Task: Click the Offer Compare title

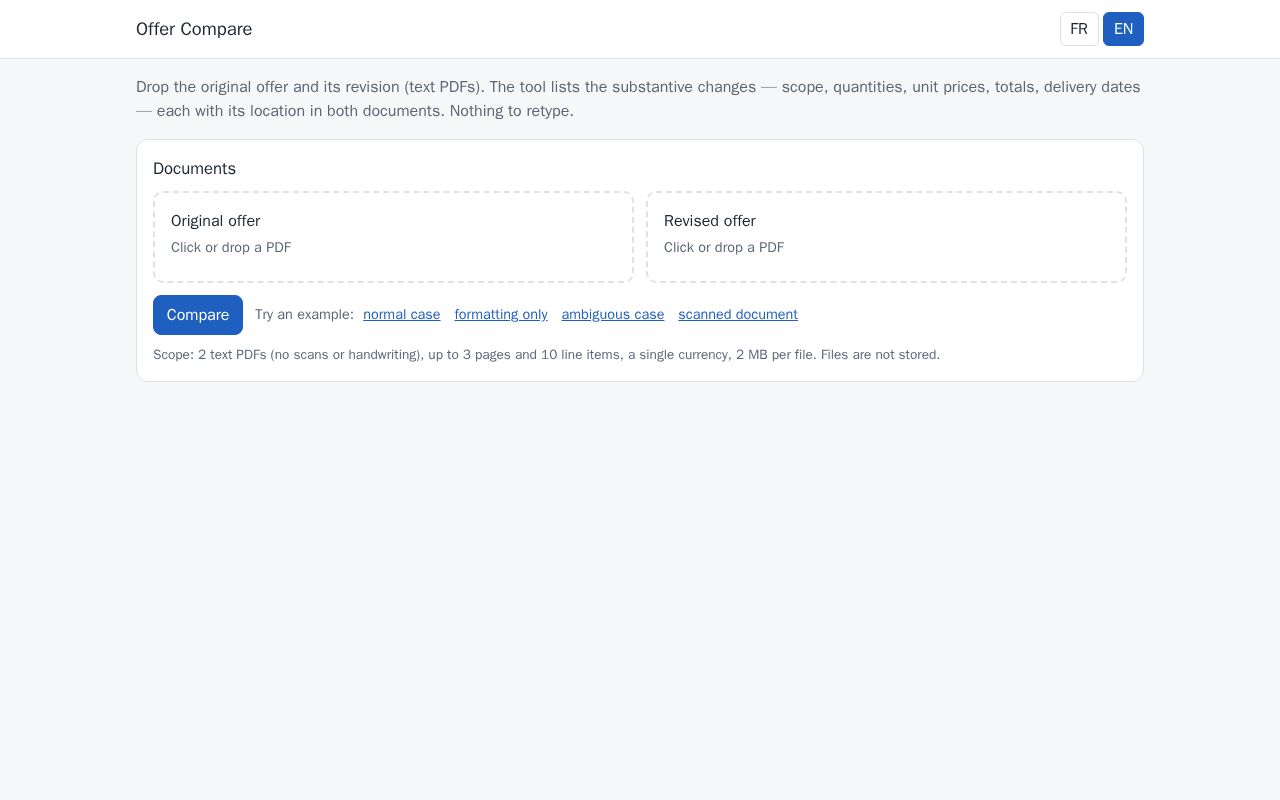Action: (194, 29)
